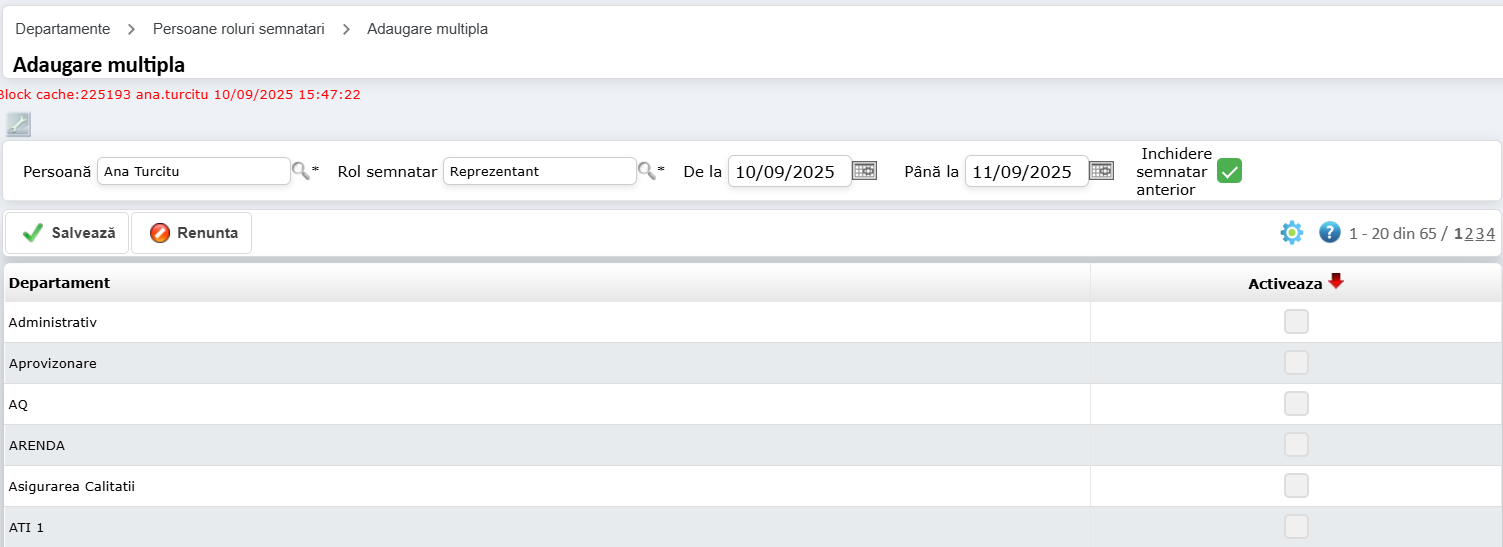
Task: Go to results page 2
Action: tap(1469, 234)
